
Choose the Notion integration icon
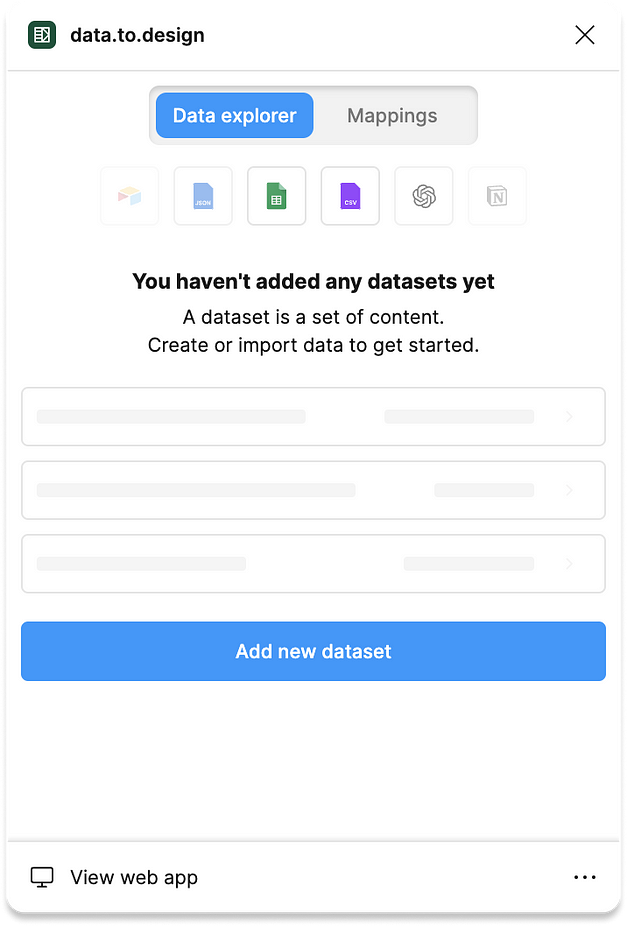497,196
